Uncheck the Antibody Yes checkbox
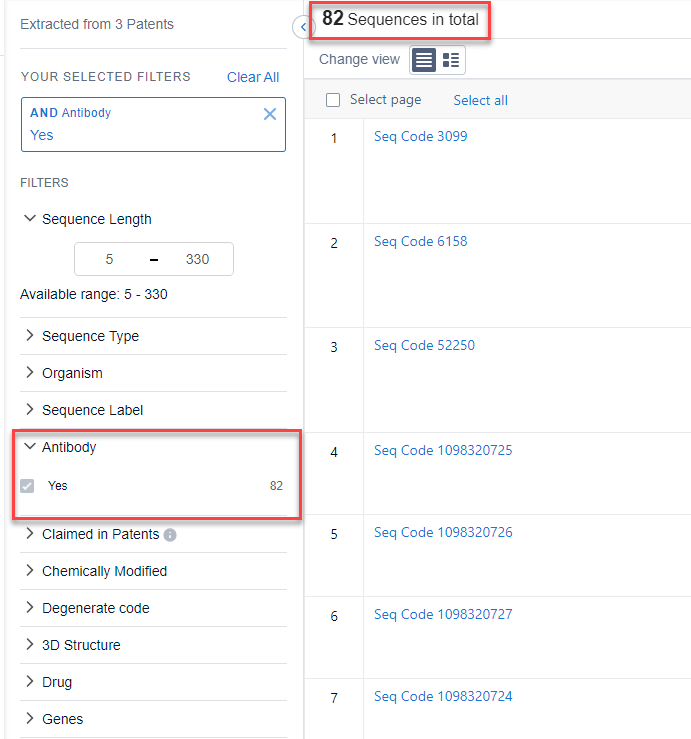The width and height of the screenshot is (691, 739). click(28, 486)
